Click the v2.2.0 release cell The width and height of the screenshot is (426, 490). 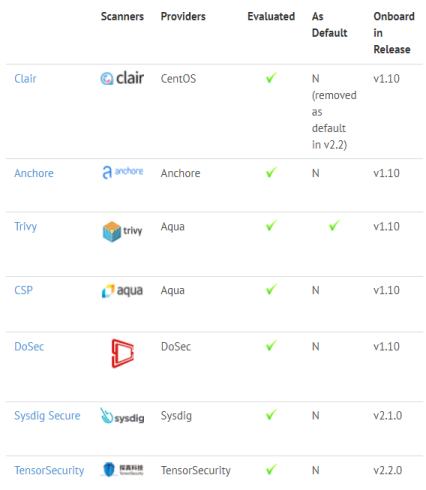tap(388, 470)
